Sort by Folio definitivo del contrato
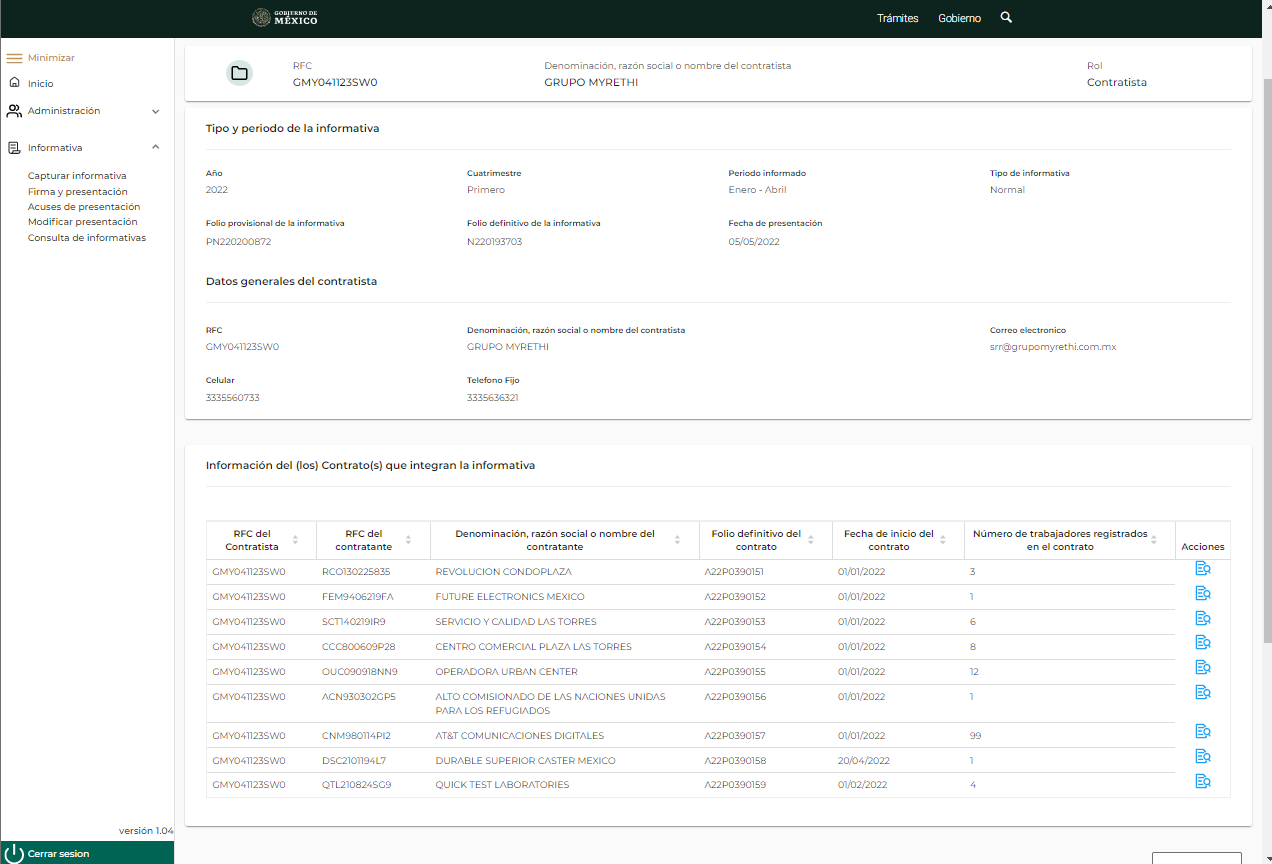 click(x=810, y=540)
